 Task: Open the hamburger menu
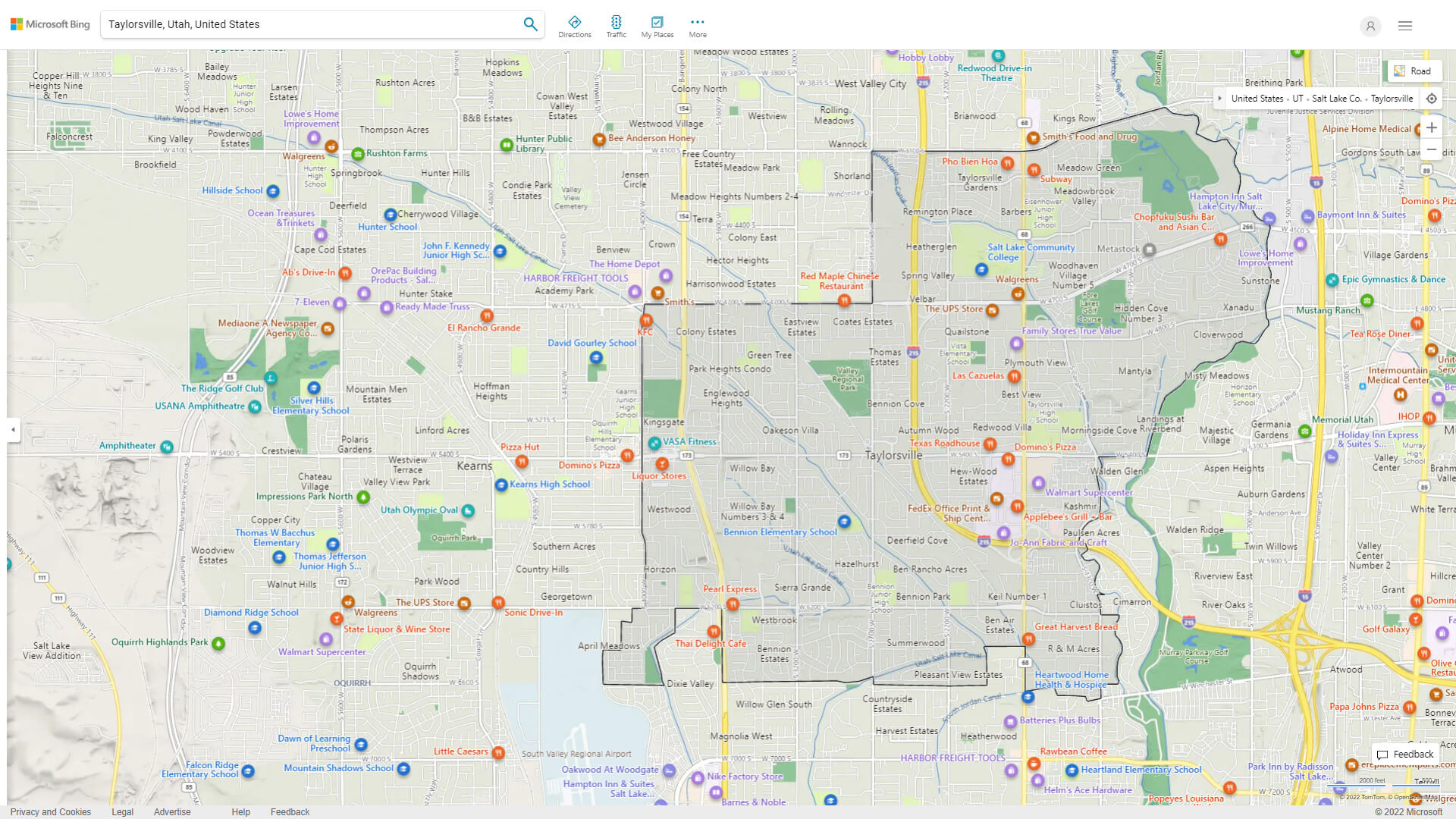[x=1405, y=25]
